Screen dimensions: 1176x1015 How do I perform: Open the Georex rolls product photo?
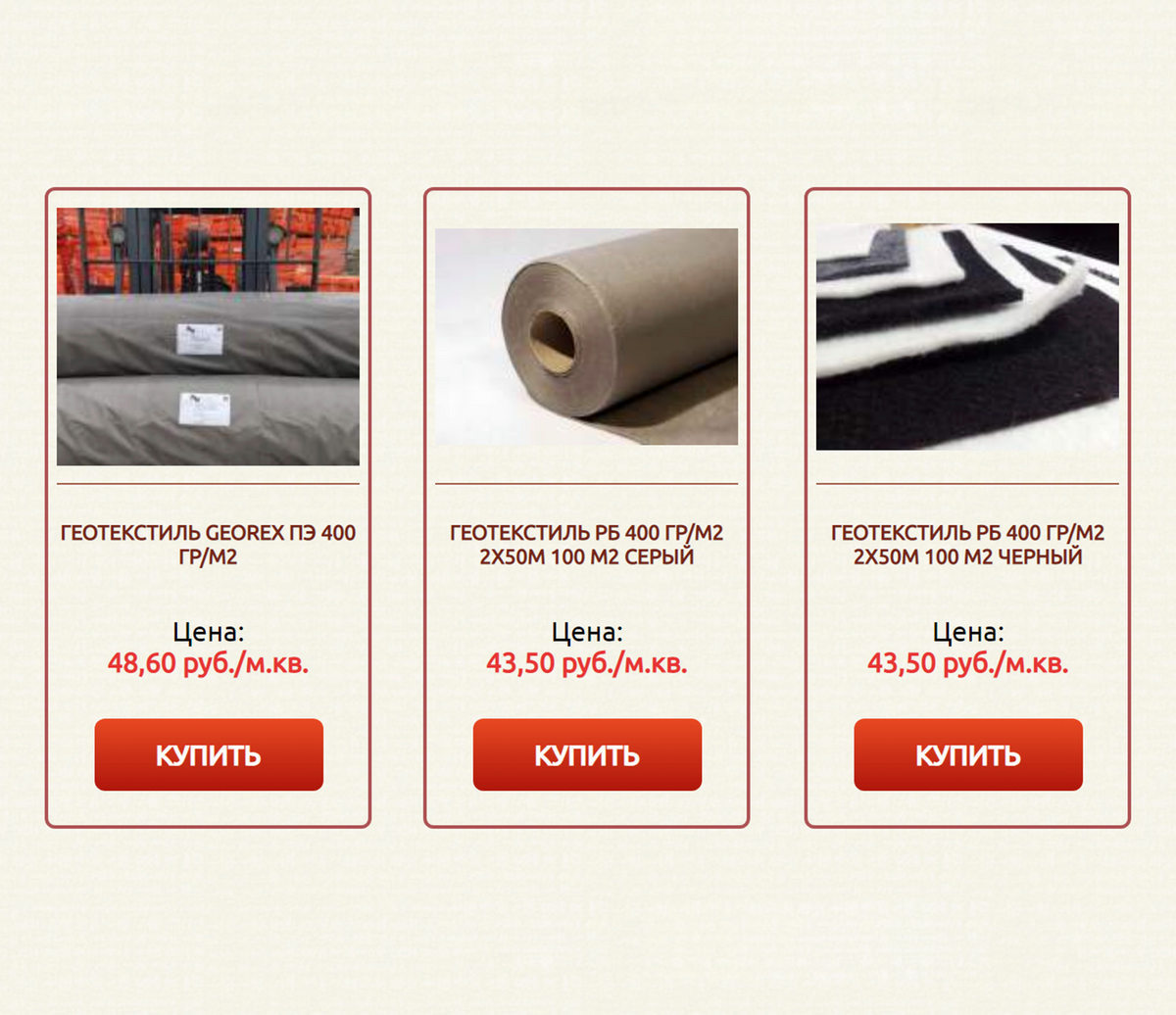[208, 336]
